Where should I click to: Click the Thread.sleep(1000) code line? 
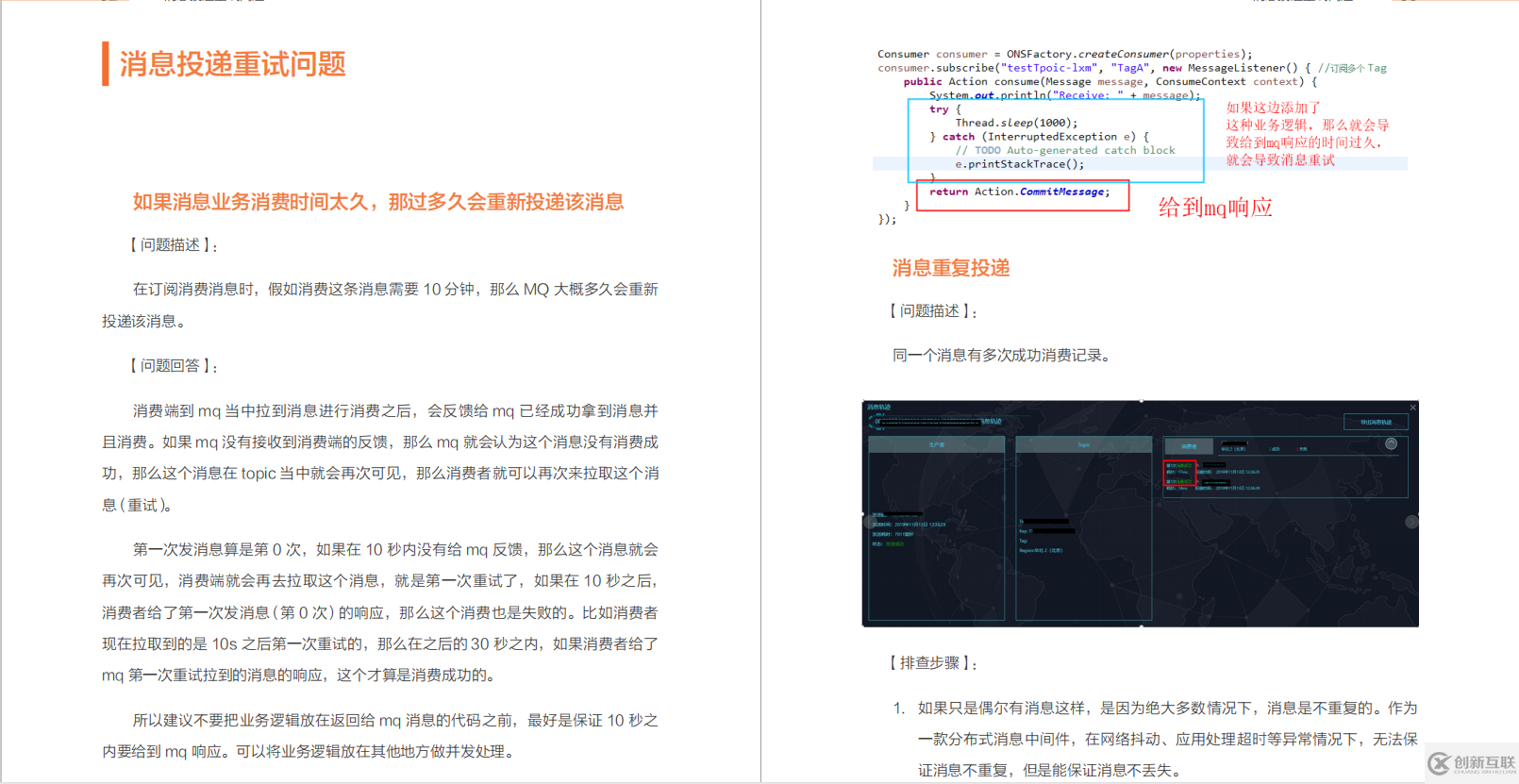click(1015, 123)
